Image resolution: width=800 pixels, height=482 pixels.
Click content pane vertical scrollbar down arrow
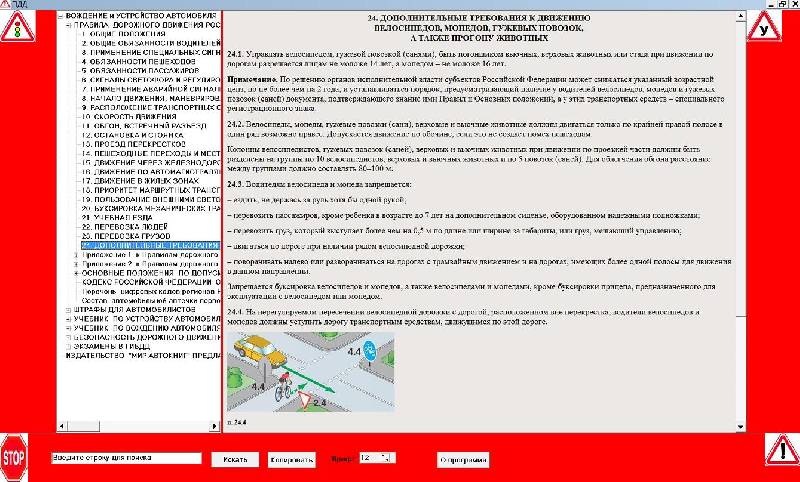[741, 427]
